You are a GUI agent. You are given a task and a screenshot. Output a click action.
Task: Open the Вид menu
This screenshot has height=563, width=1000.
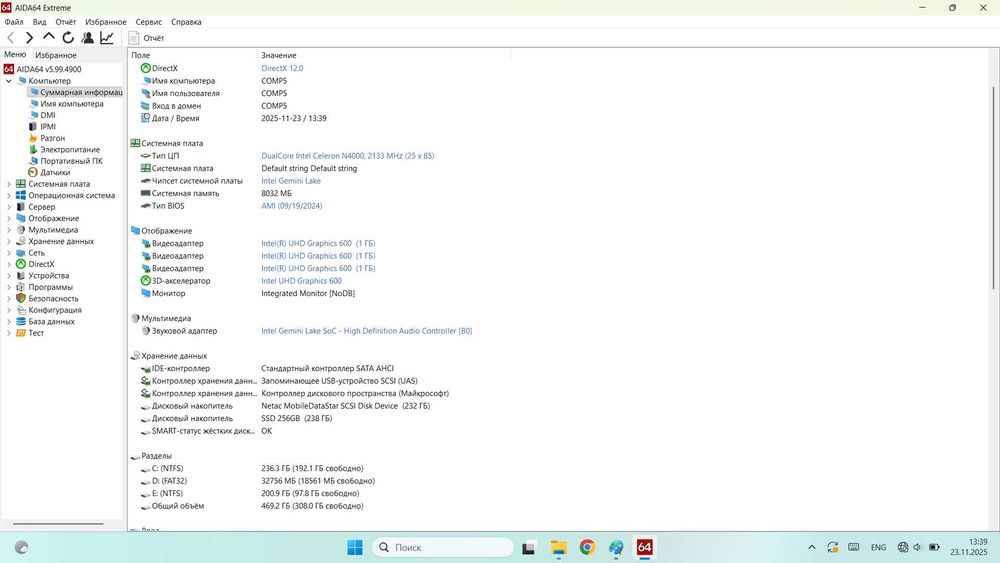click(x=40, y=22)
